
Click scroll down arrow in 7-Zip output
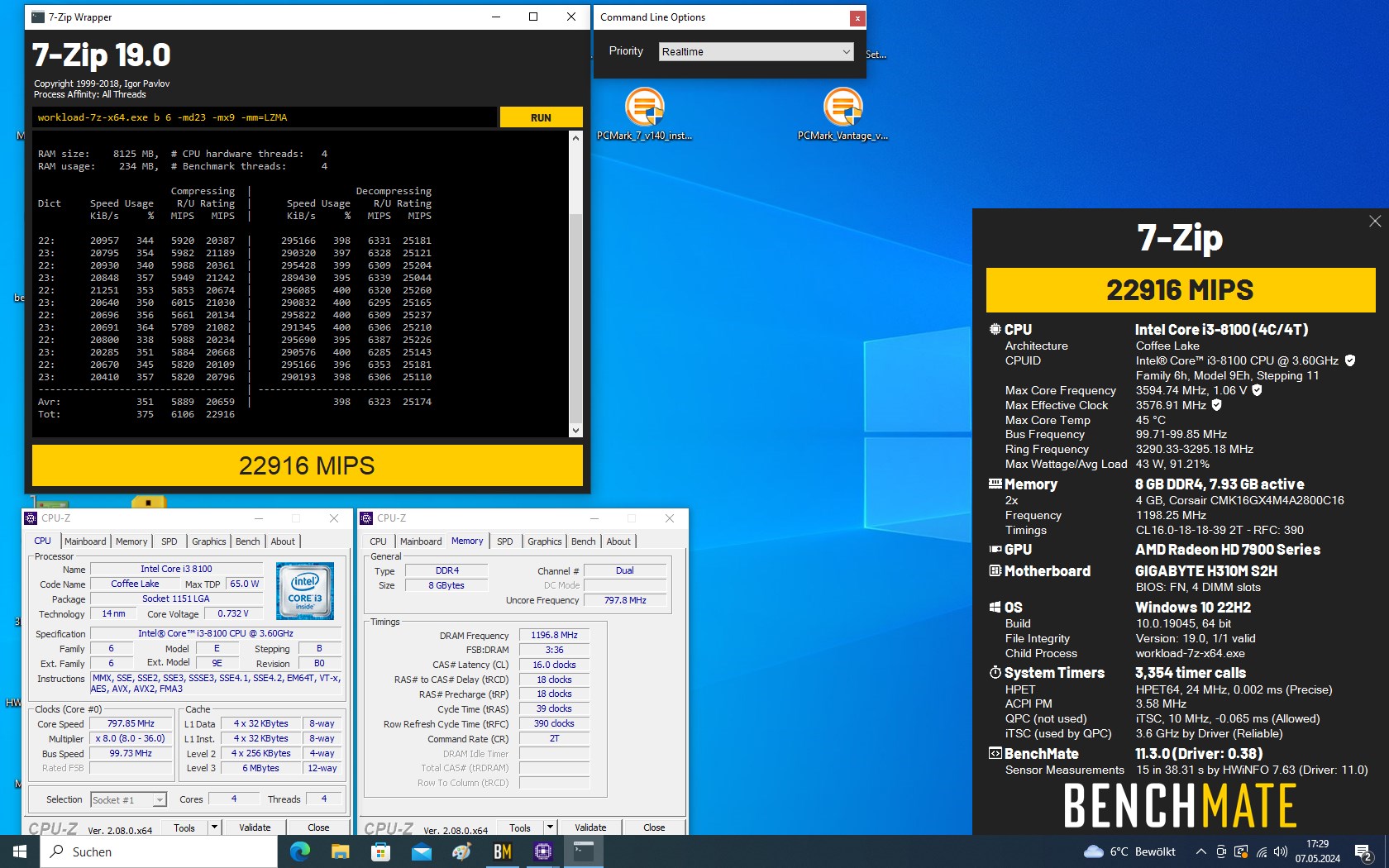(x=575, y=430)
